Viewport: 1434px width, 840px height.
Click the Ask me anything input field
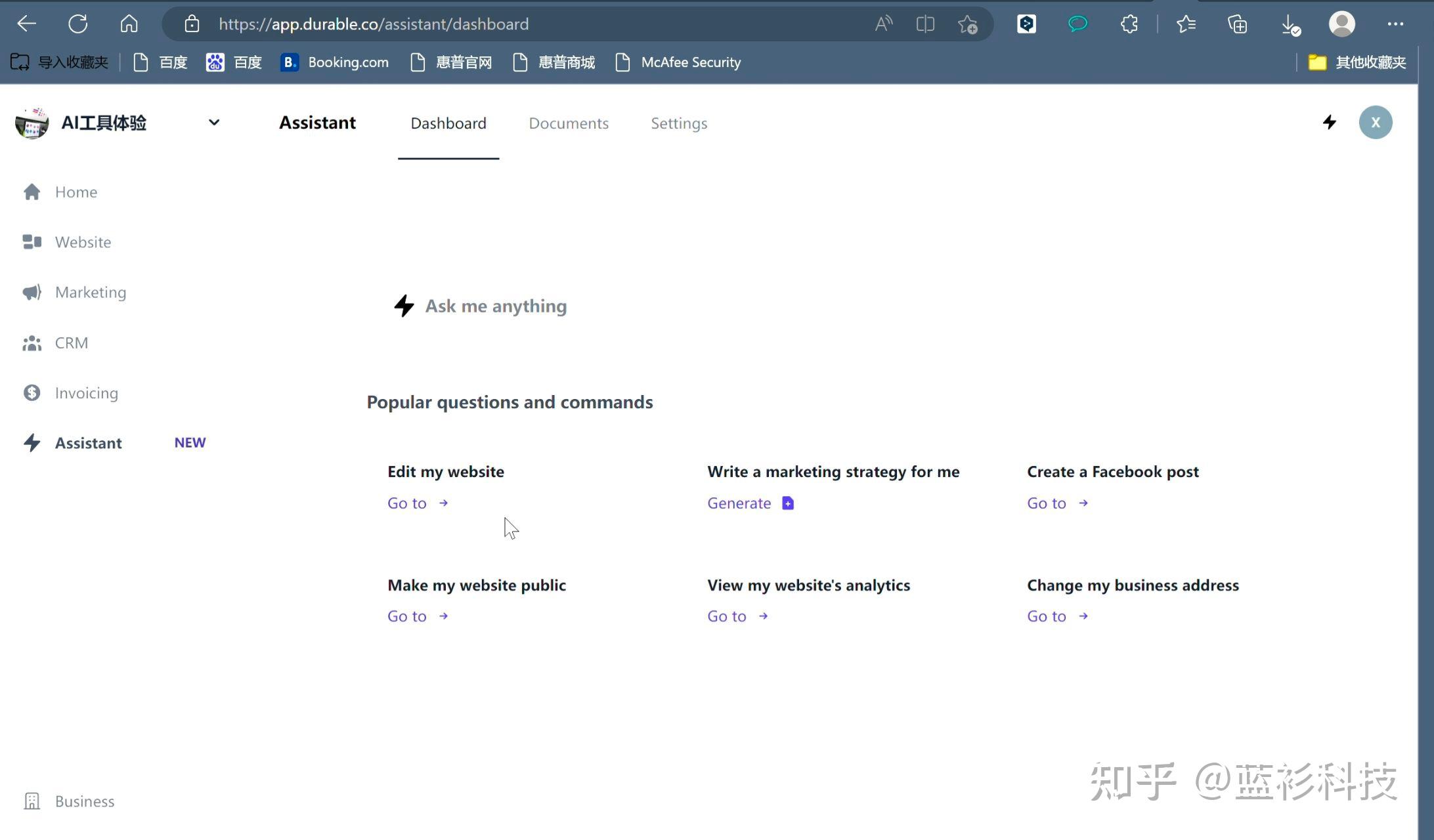tap(496, 306)
